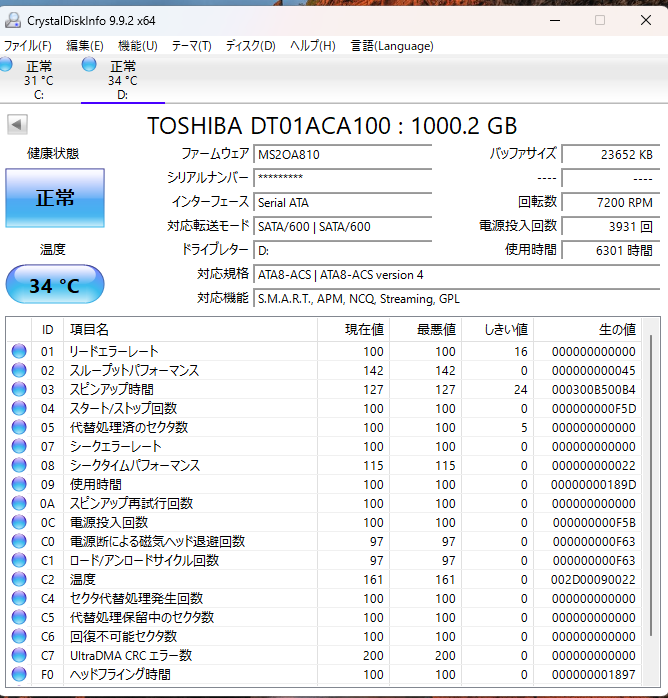Click status icon of row C4 セクタ代替処理発生回数

point(19,598)
